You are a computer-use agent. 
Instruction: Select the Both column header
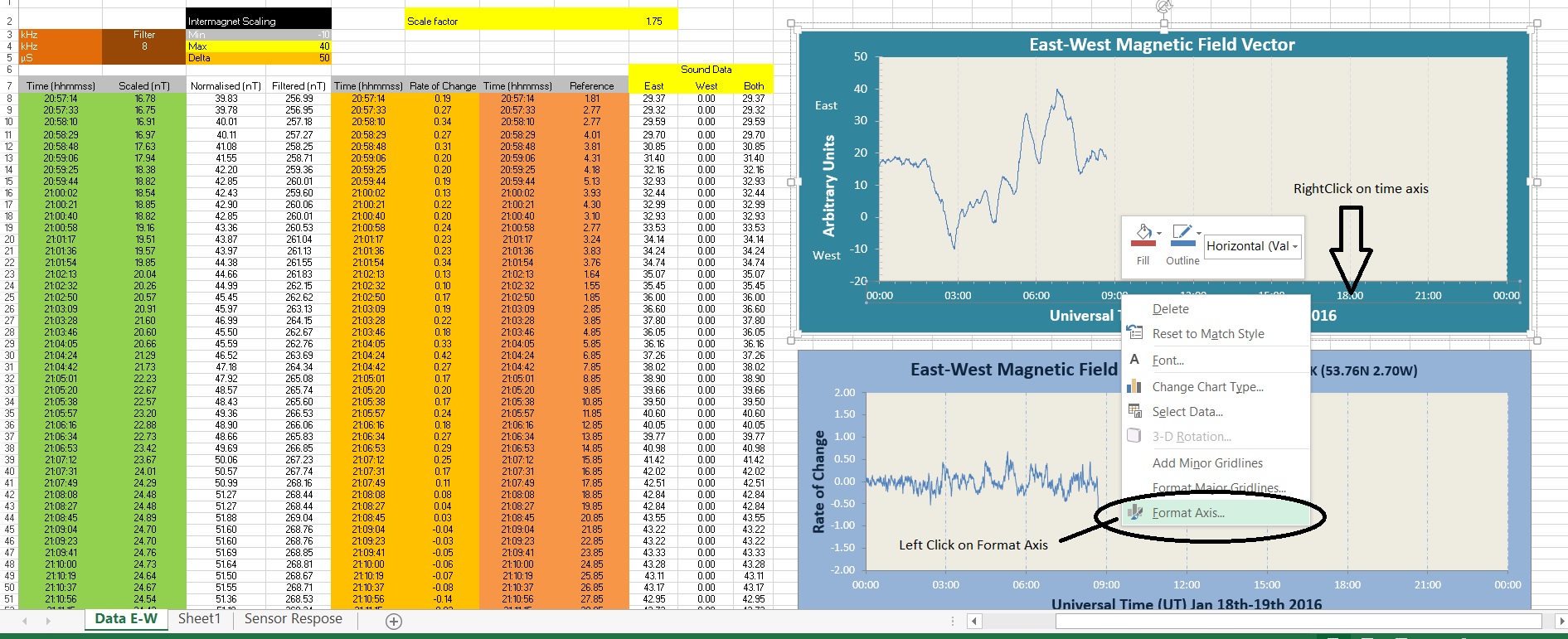754,86
